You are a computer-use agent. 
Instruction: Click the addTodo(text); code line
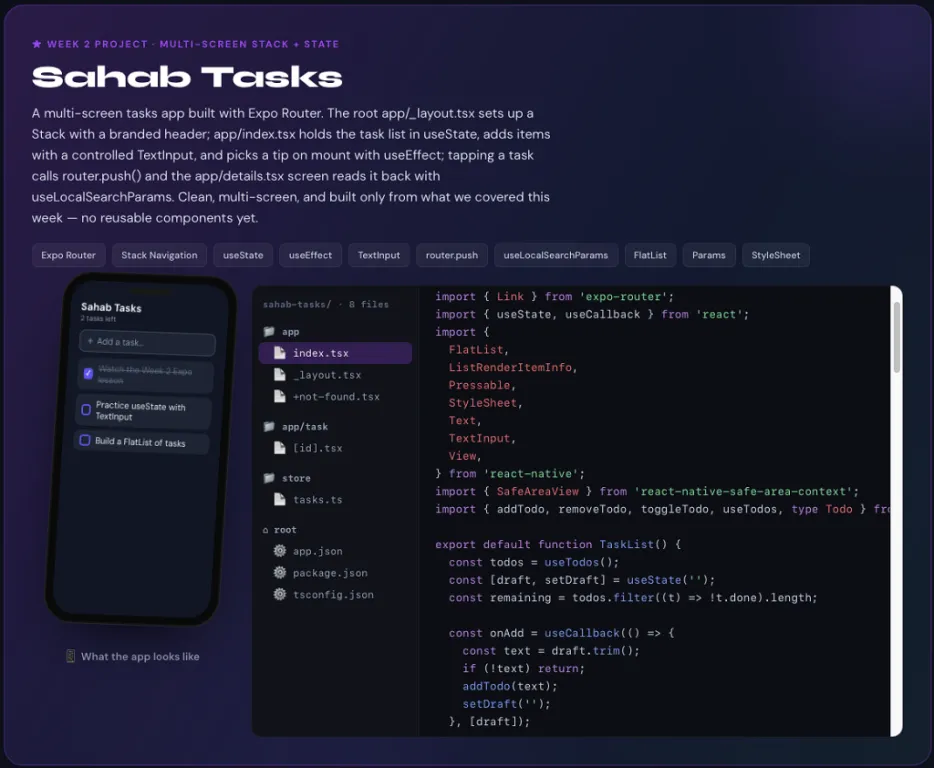[510, 686]
